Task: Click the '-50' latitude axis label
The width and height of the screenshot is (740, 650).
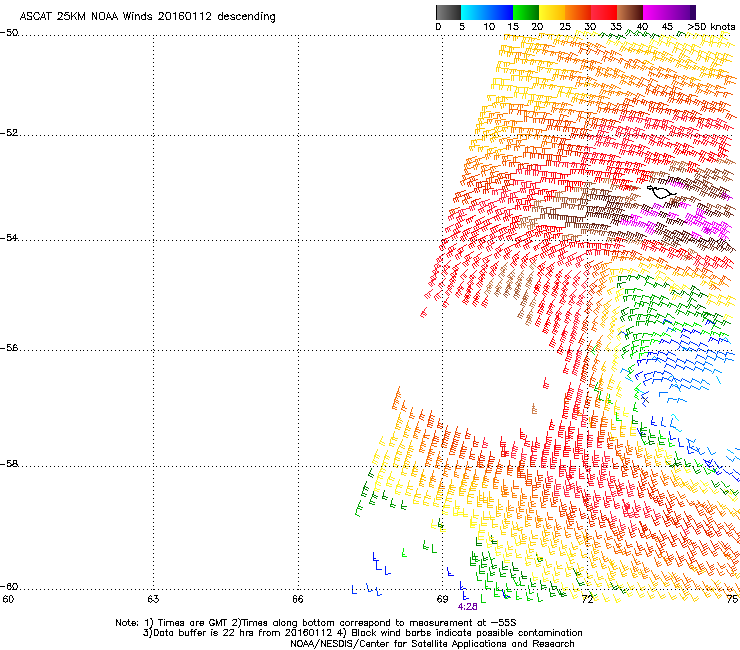Action: click(x=9, y=33)
